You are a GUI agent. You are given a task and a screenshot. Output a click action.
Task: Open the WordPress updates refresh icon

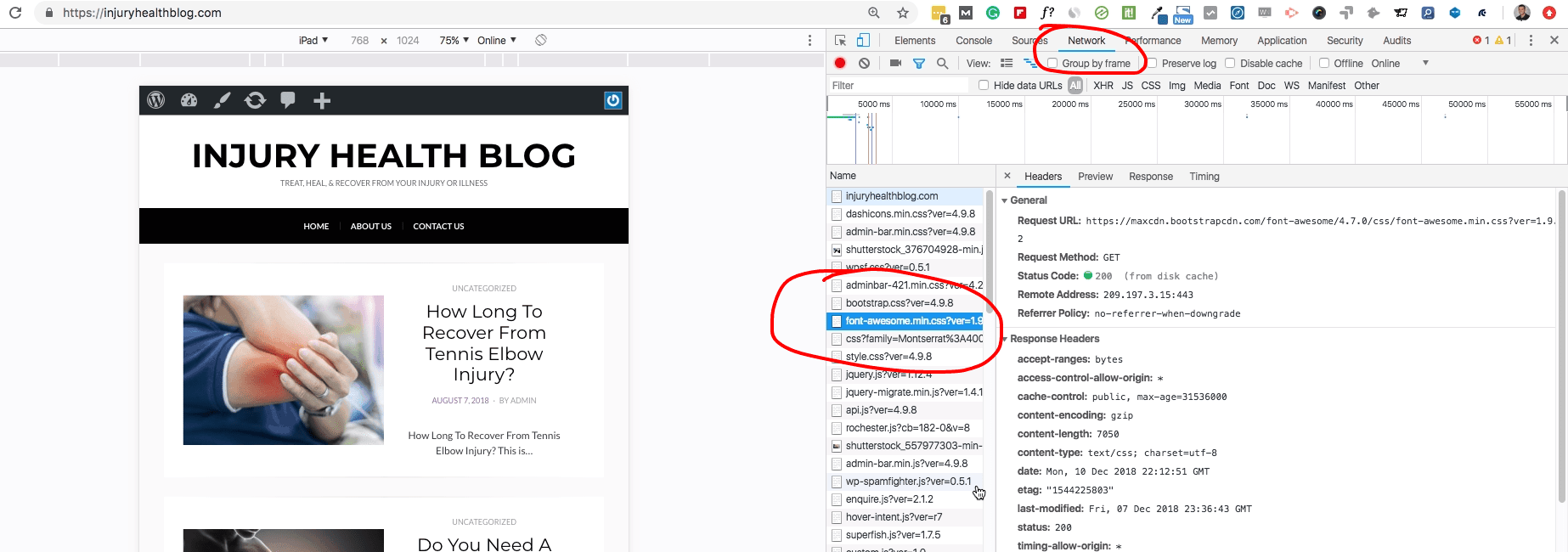255,100
